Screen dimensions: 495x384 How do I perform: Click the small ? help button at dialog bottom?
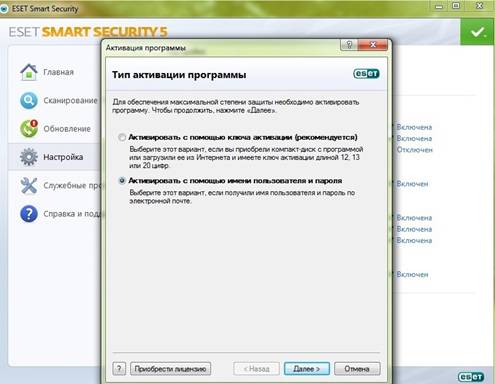coord(119,369)
